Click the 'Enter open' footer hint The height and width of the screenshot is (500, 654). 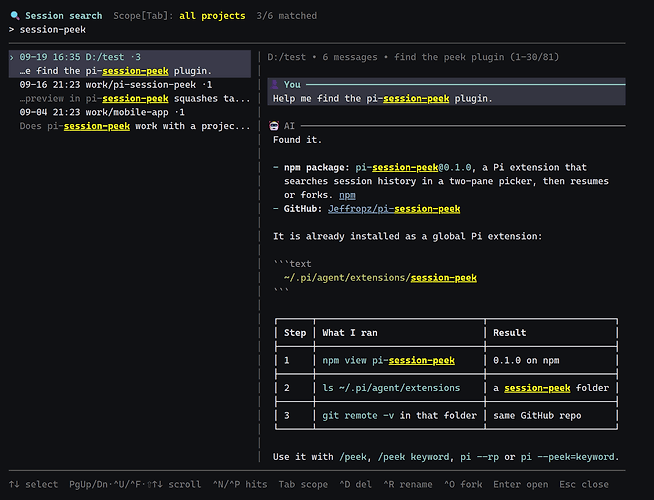pos(521,485)
